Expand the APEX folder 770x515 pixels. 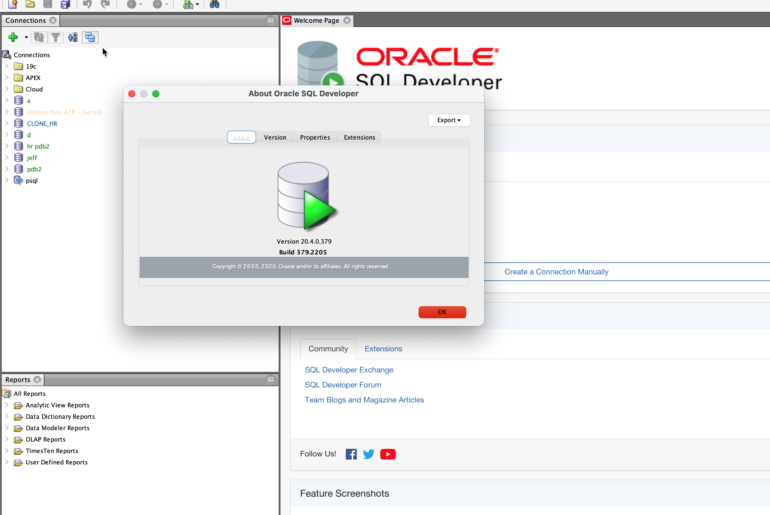(7, 78)
